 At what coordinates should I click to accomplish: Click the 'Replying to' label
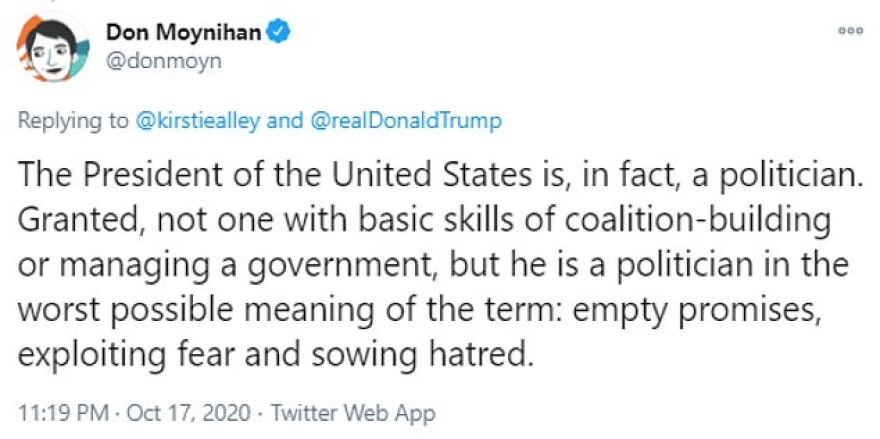click(73, 121)
